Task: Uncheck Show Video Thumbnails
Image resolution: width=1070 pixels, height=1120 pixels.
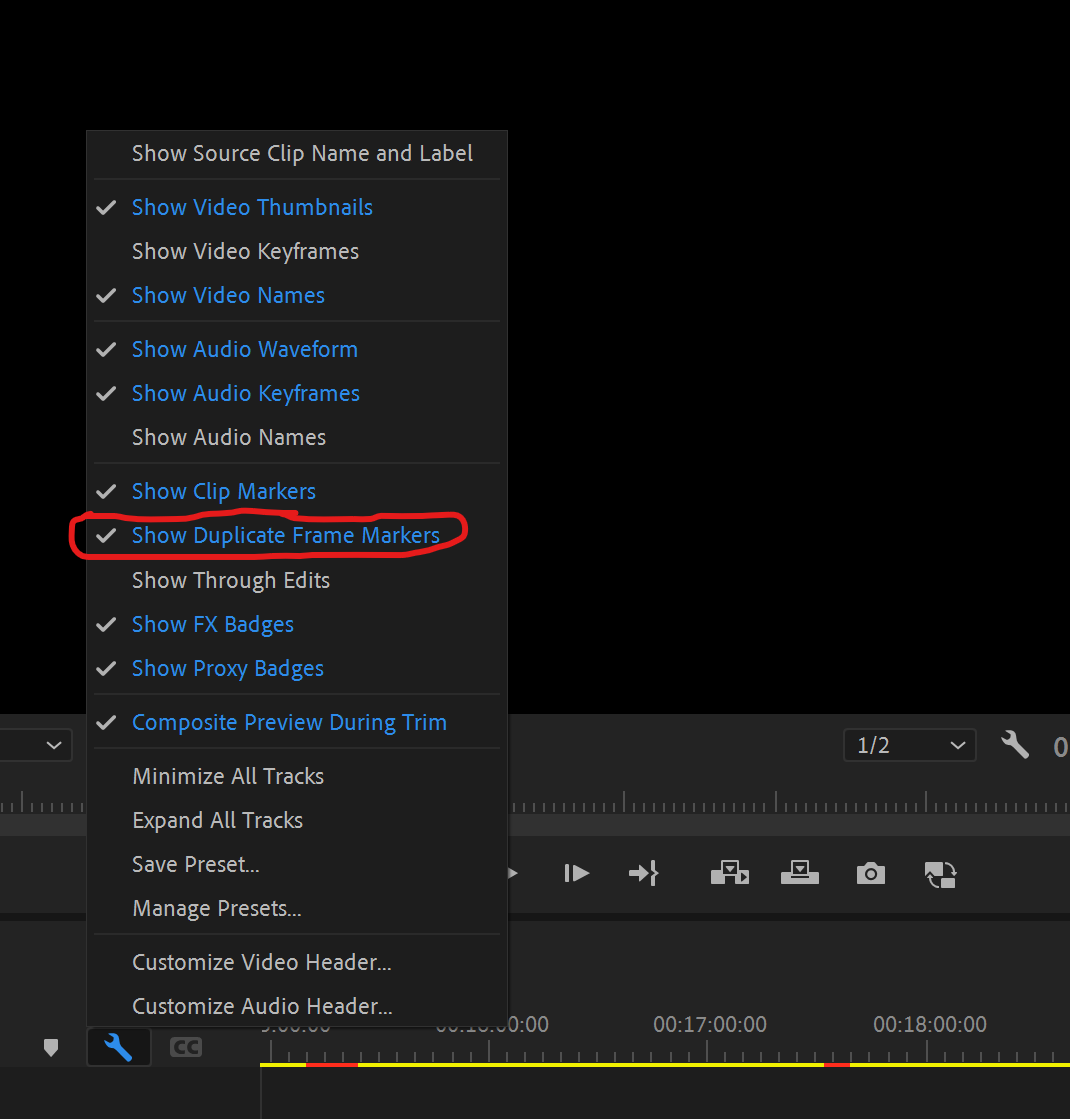Action: click(x=297, y=207)
